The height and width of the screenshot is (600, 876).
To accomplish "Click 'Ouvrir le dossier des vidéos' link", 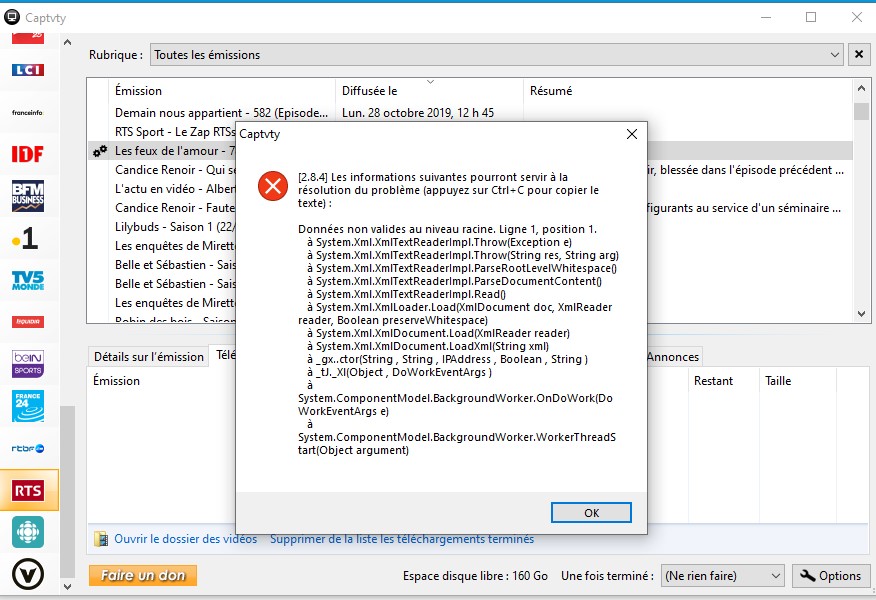I will (185, 539).
